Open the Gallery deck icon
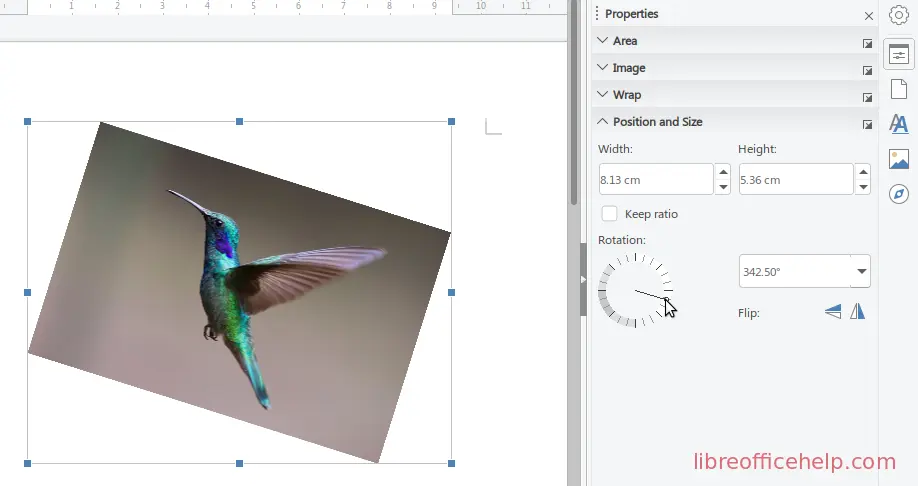The image size is (918, 486). (x=898, y=159)
